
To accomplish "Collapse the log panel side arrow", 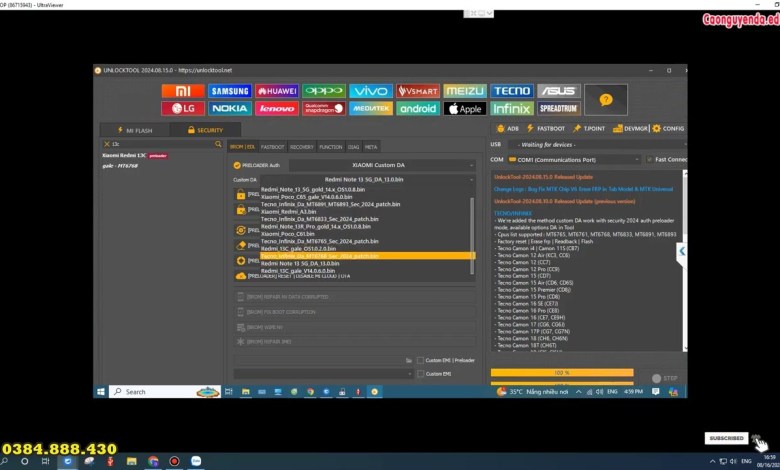I will 682,251.
